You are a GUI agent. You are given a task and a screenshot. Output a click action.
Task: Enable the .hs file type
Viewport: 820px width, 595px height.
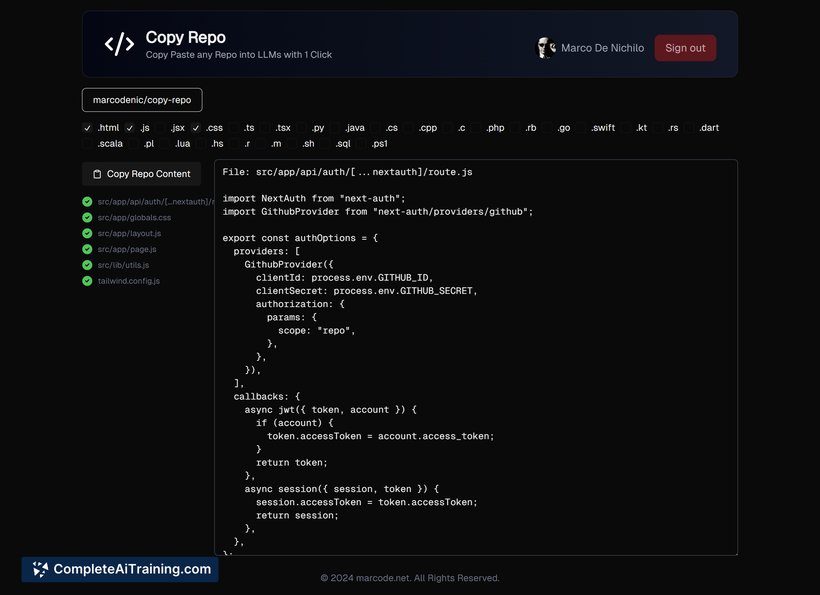pyautogui.click(x=201, y=144)
